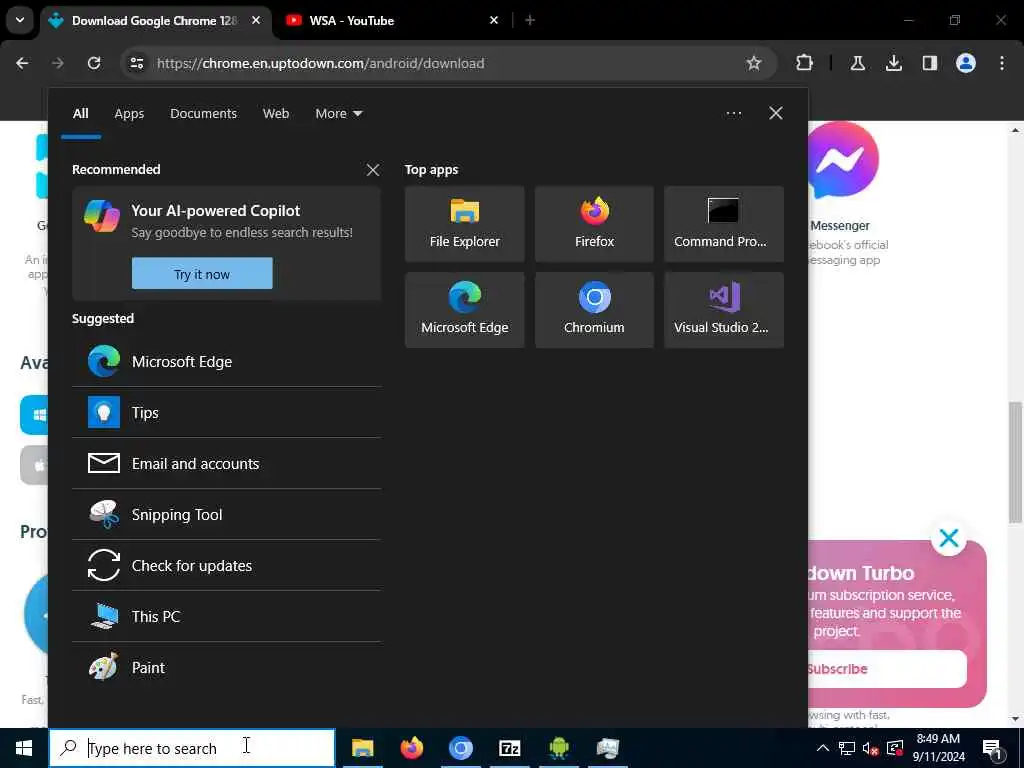Open Tips from Suggested list

226,412
